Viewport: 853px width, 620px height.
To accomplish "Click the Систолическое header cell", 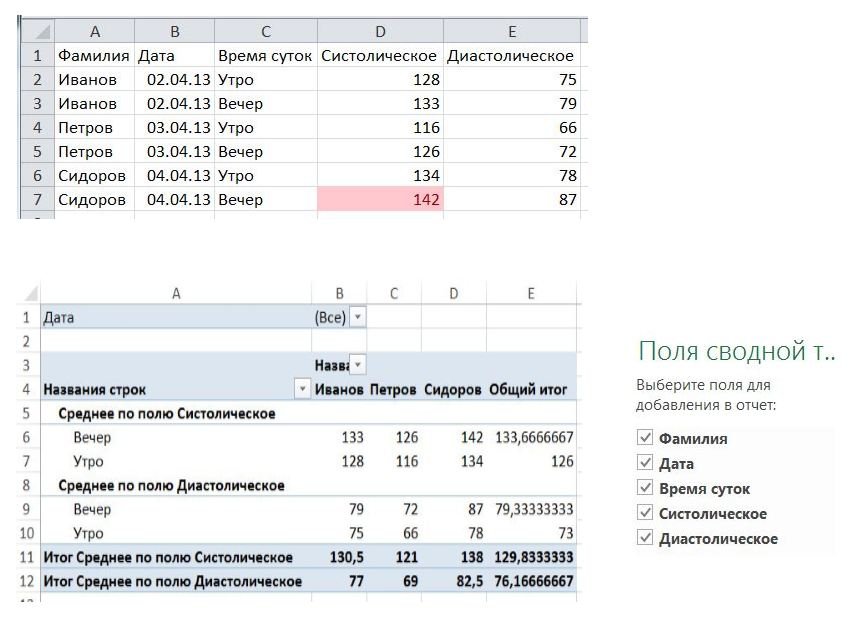I will [379, 56].
